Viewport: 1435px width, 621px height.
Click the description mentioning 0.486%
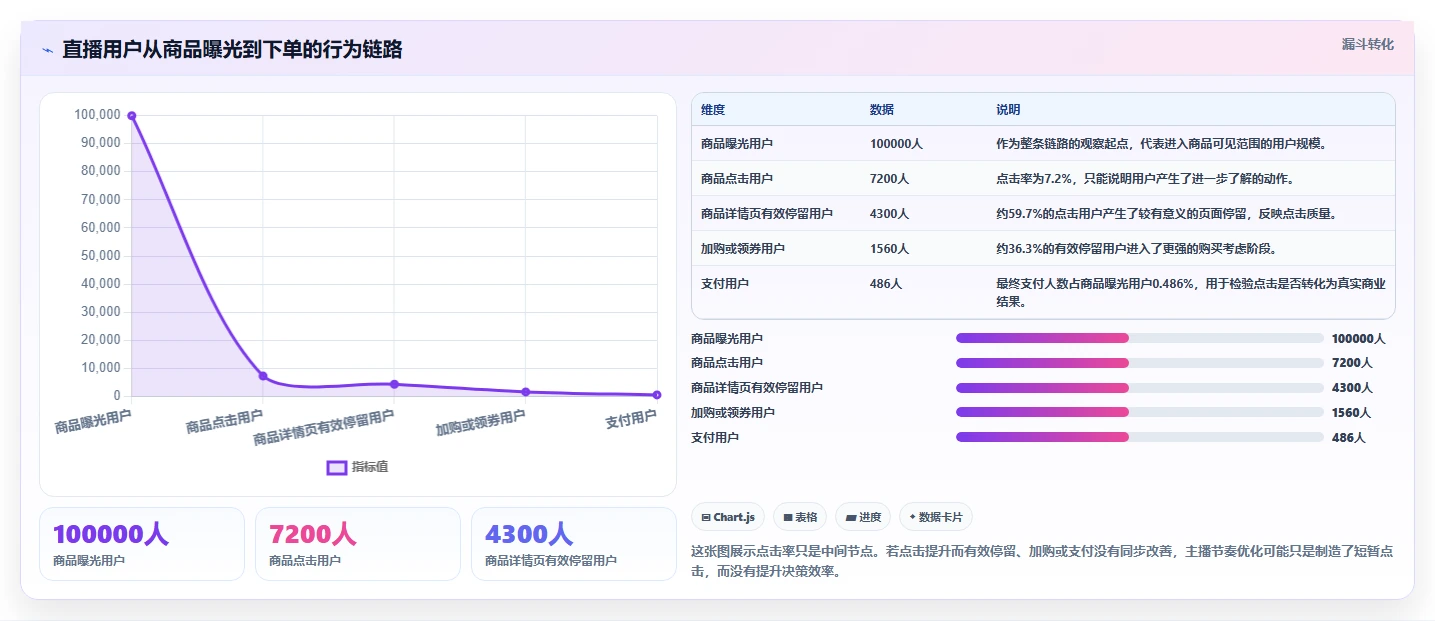point(1191,292)
